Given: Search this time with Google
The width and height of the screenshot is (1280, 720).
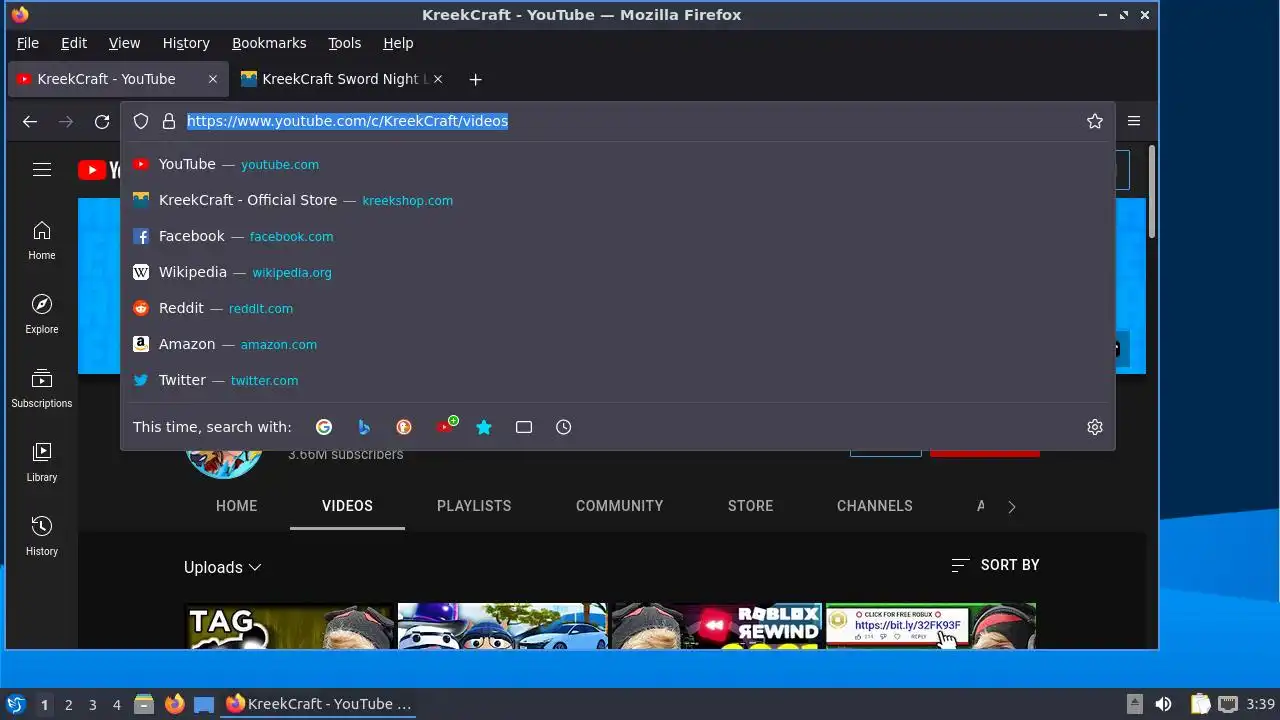Looking at the screenshot, I should 324,427.
